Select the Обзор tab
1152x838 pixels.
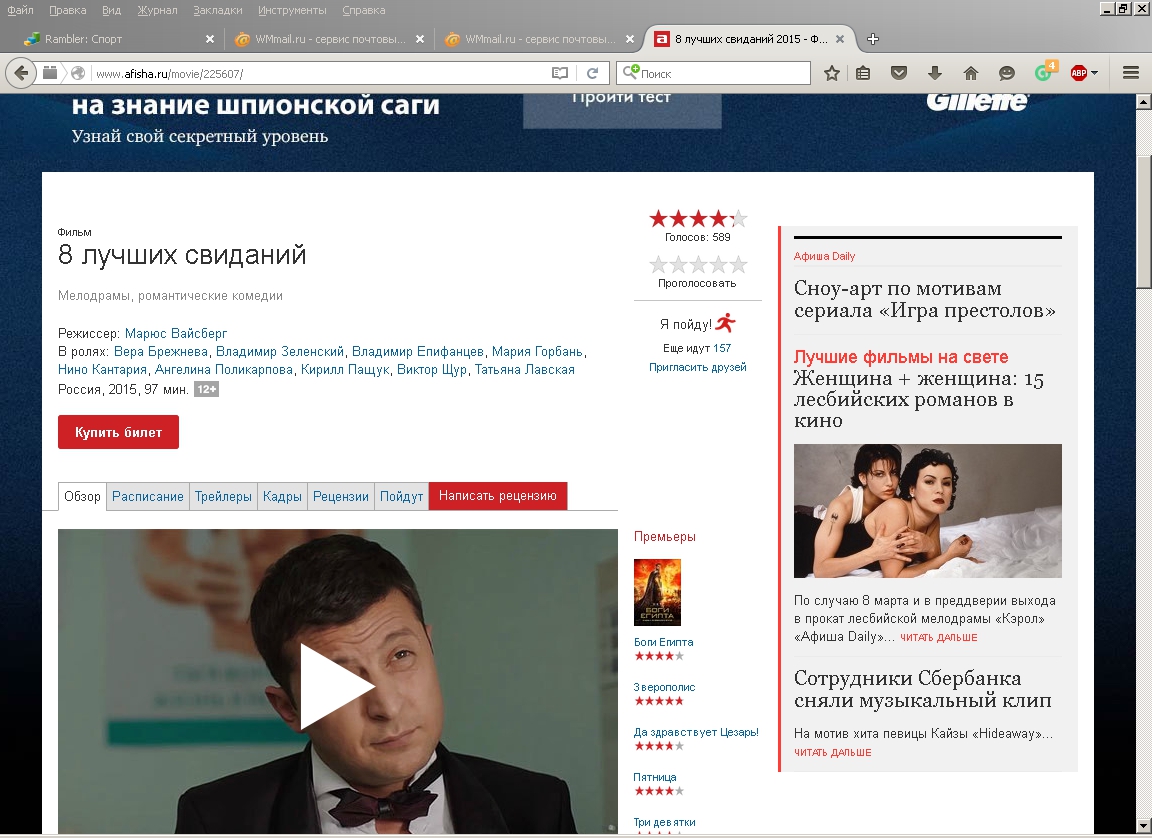pyautogui.click(x=82, y=496)
